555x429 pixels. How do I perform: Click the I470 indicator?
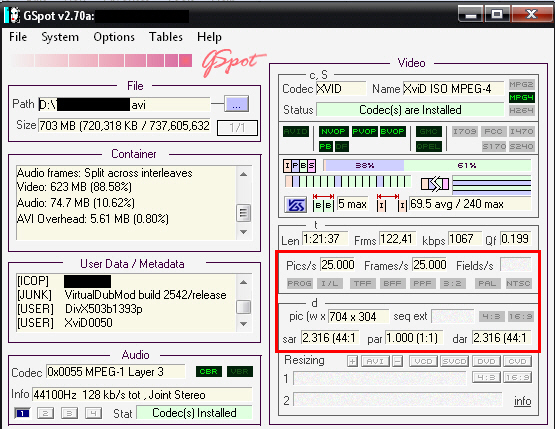coord(522,132)
